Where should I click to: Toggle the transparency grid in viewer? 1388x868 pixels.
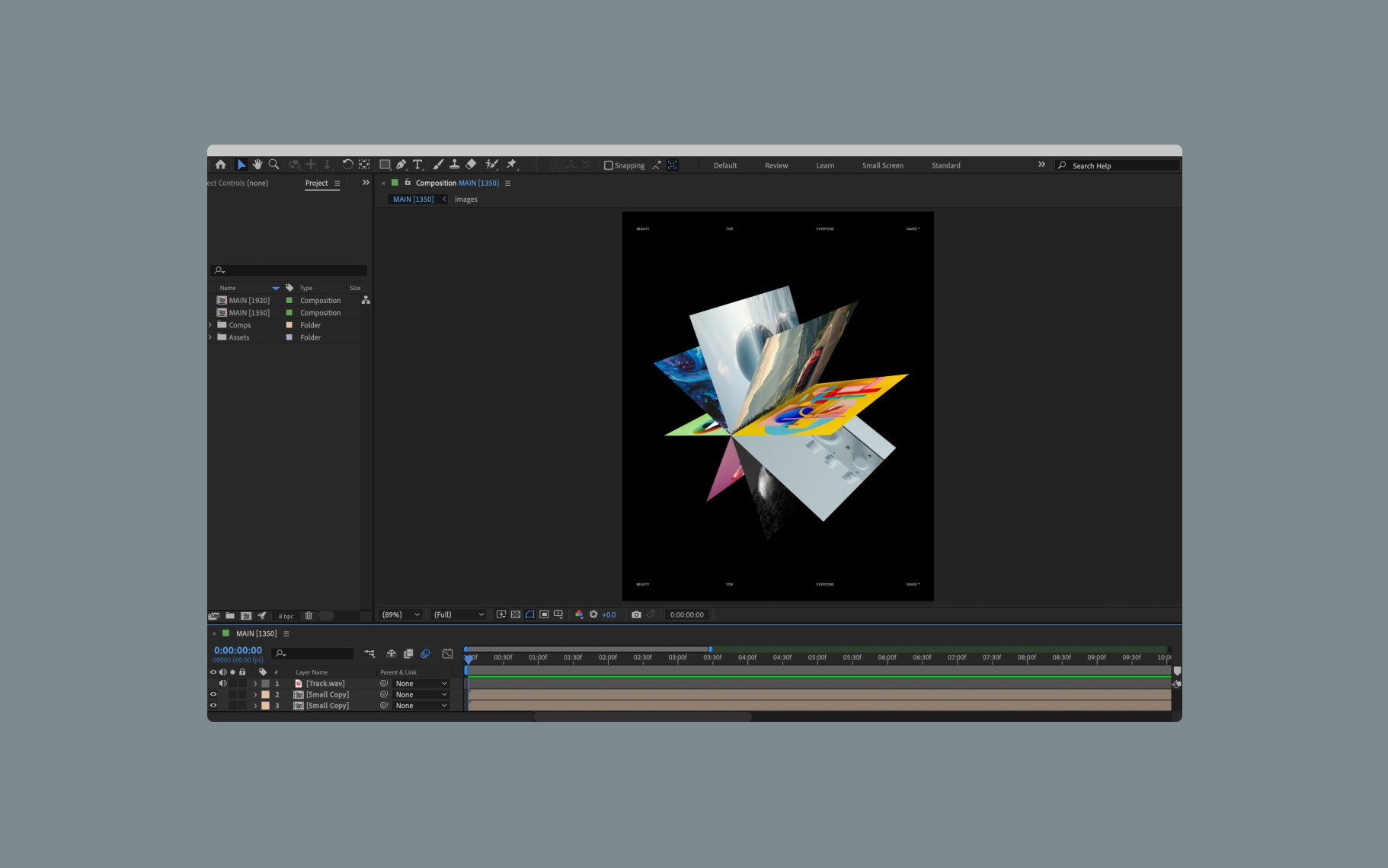tap(516, 614)
